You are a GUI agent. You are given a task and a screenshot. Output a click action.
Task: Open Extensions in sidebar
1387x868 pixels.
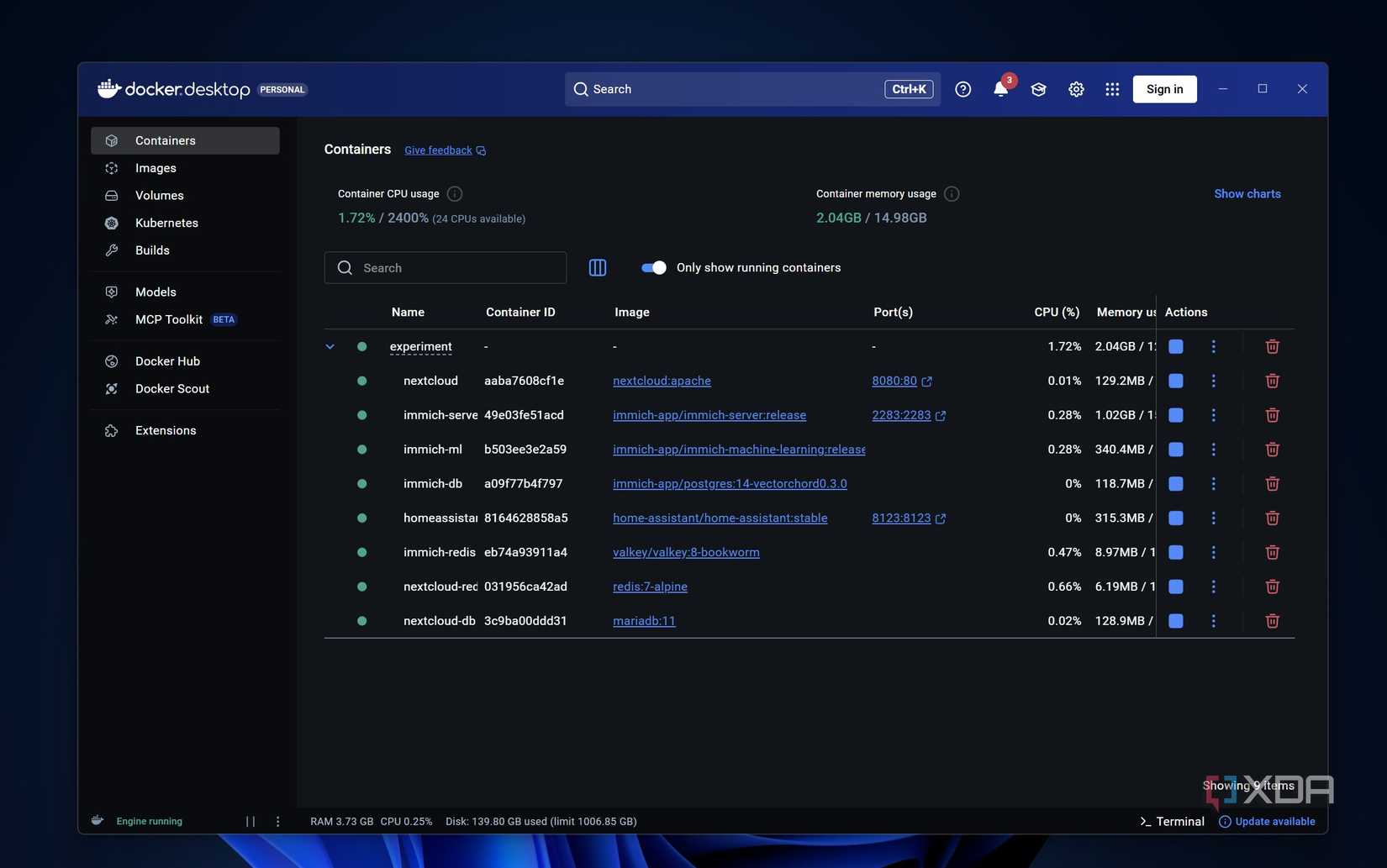[x=185, y=430]
